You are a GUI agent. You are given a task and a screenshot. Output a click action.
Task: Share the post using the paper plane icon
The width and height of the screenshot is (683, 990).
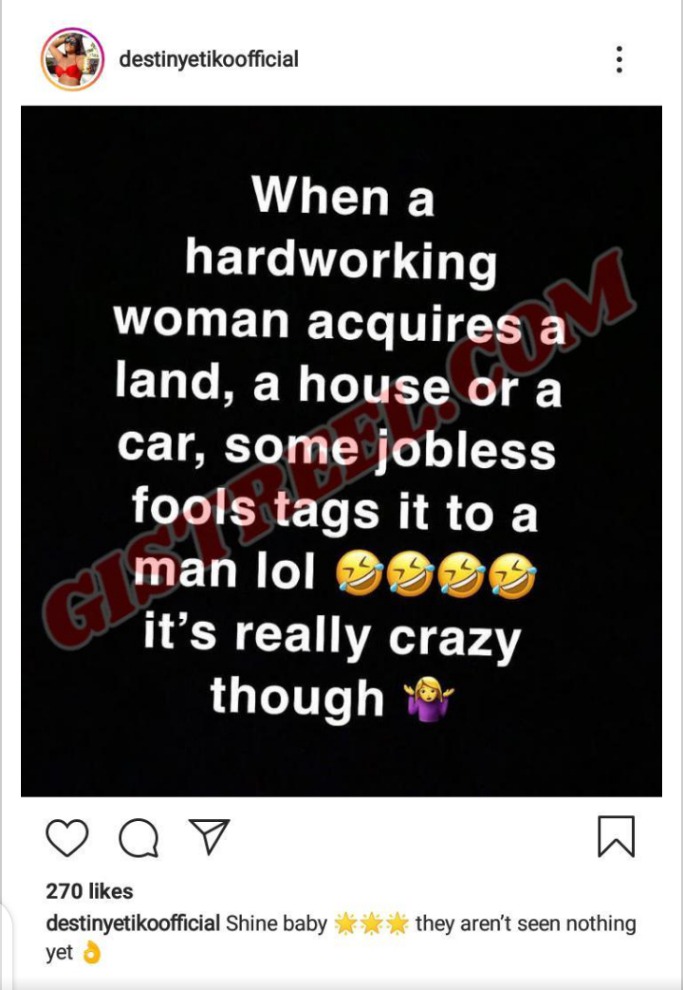(209, 837)
